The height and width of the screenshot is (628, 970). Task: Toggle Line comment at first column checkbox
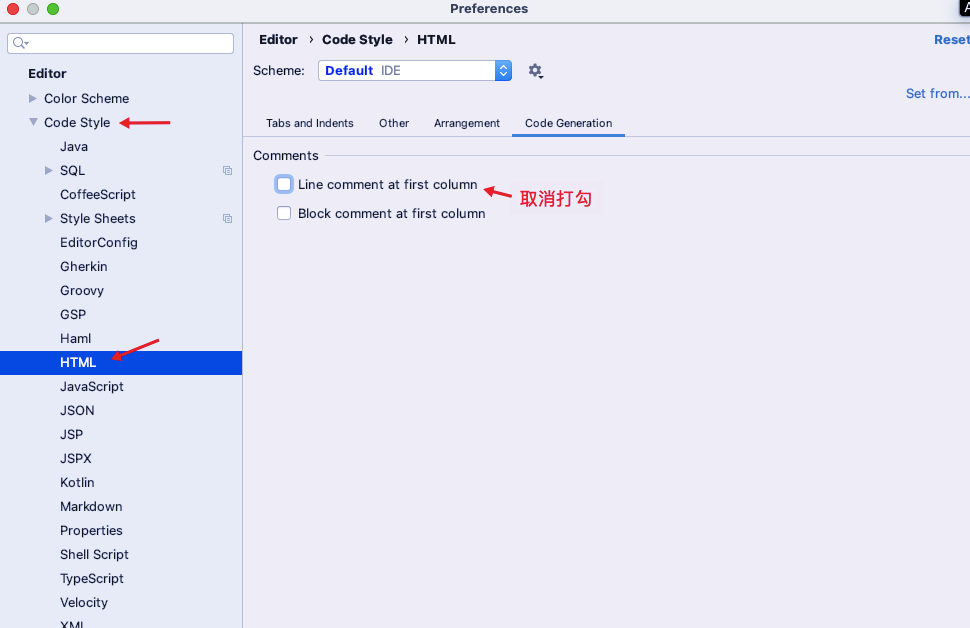click(x=284, y=184)
